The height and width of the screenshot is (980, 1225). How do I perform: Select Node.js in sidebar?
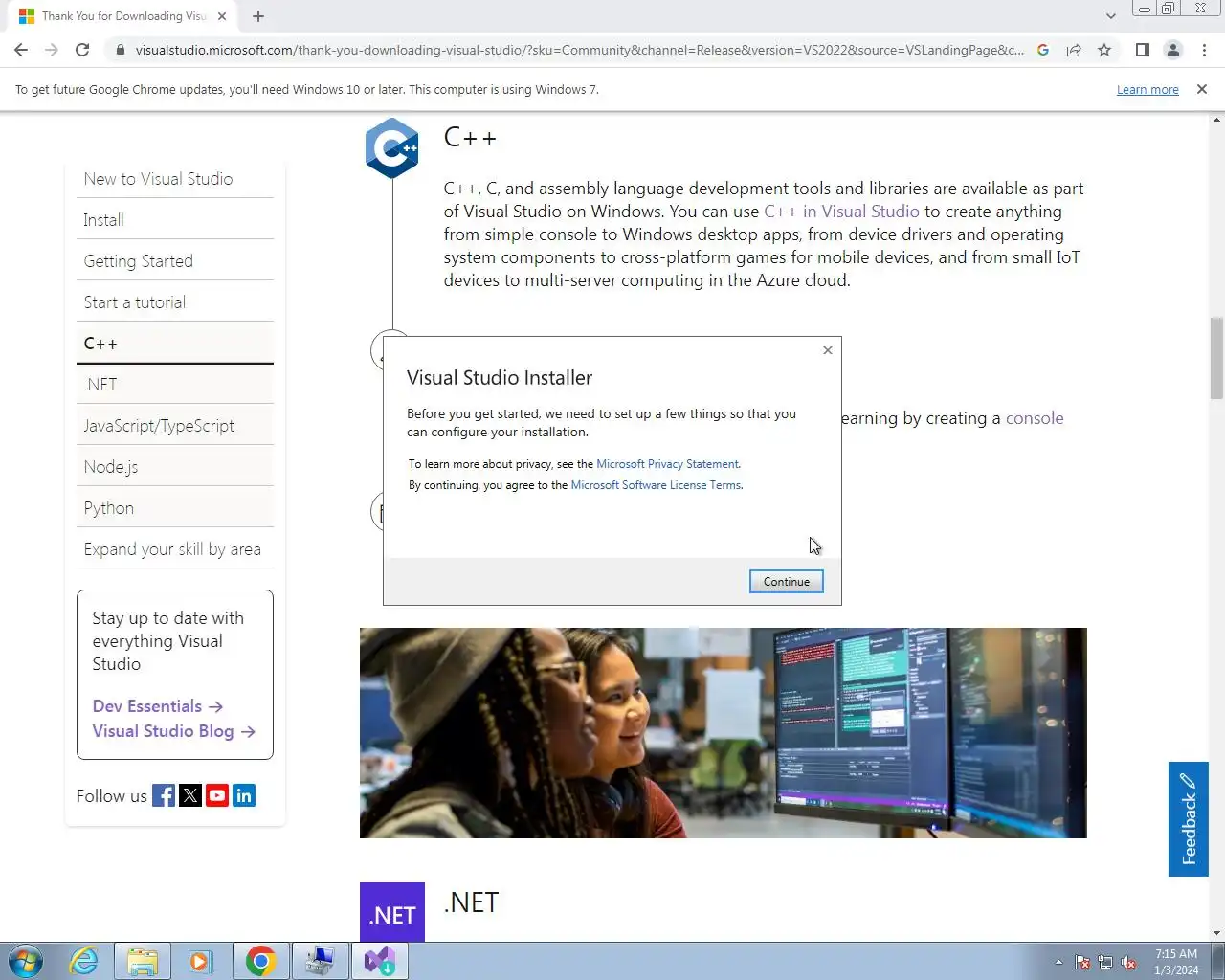click(x=175, y=467)
